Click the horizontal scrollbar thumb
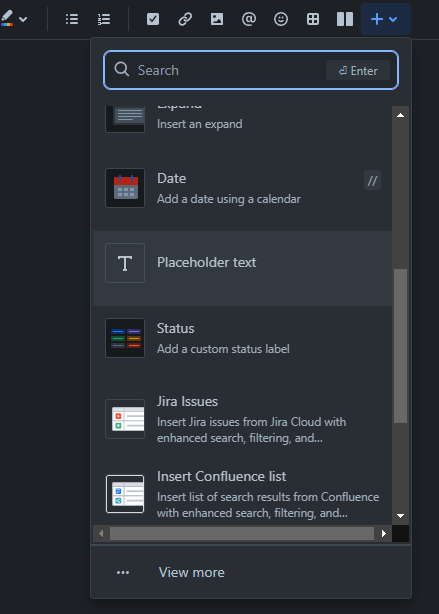Image resolution: width=439 pixels, height=614 pixels. click(242, 533)
